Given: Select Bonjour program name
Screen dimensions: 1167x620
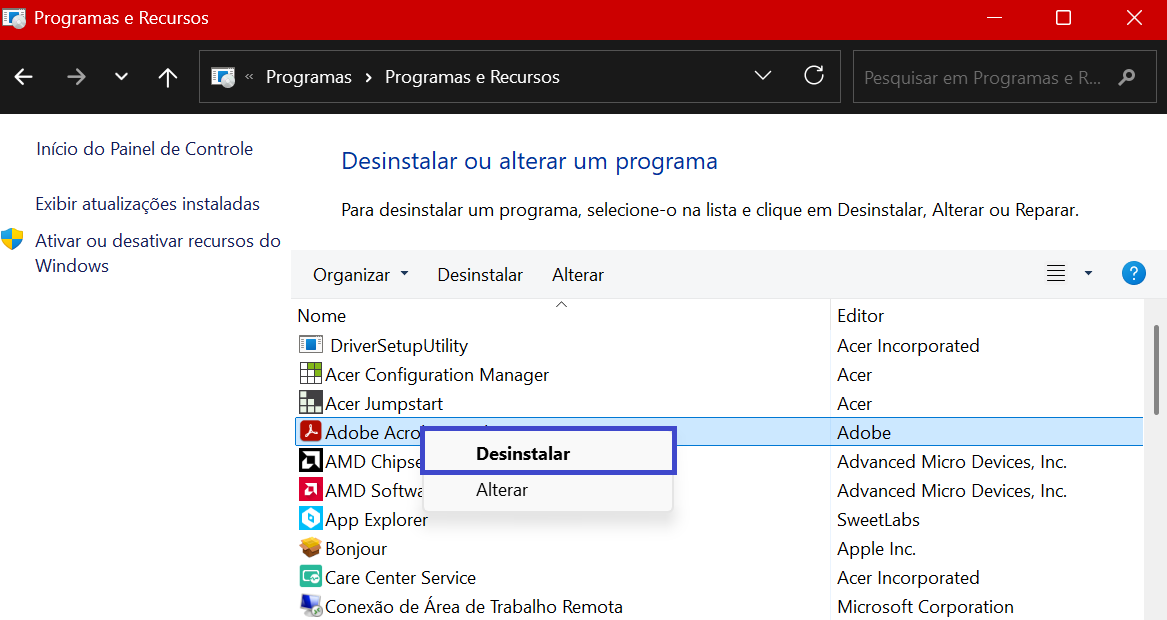Looking at the screenshot, I should 356,549.
